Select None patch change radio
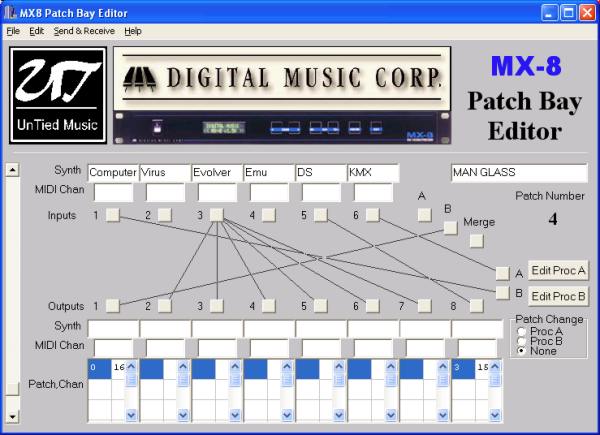This screenshot has height=435, width=600. (x=522, y=351)
